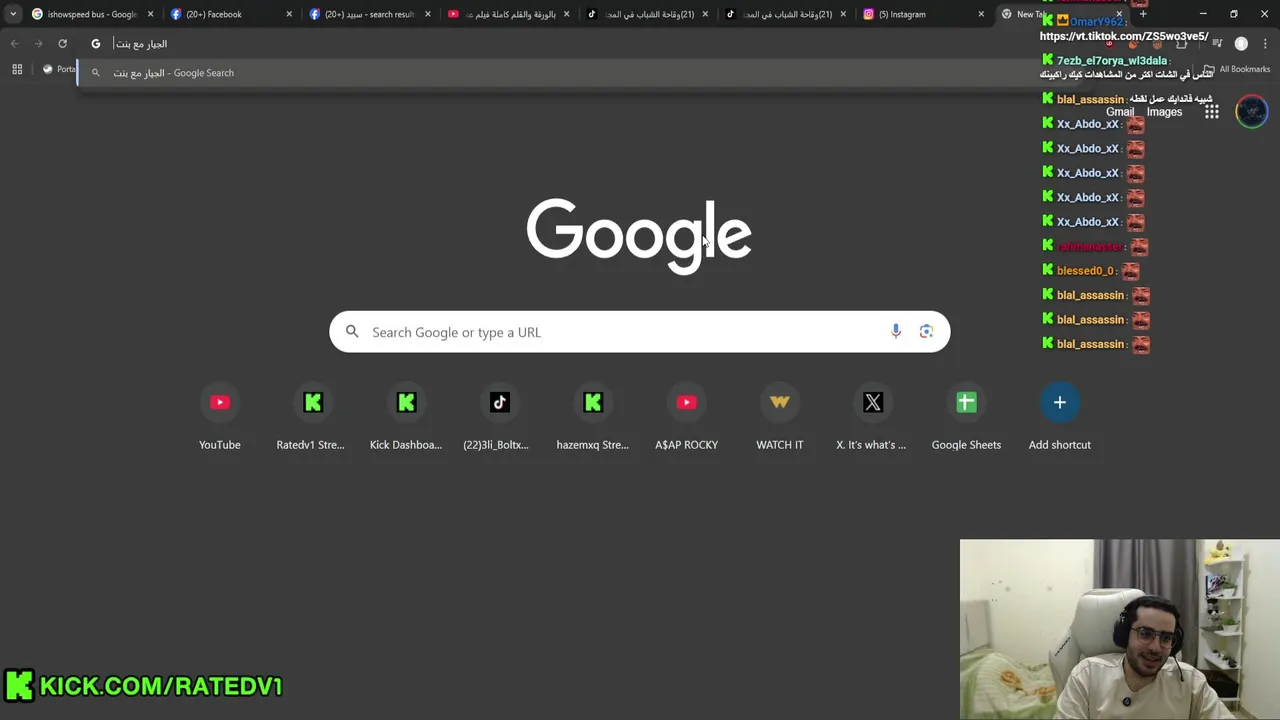Click the Google logo
The image size is (1280, 720).
click(x=639, y=236)
